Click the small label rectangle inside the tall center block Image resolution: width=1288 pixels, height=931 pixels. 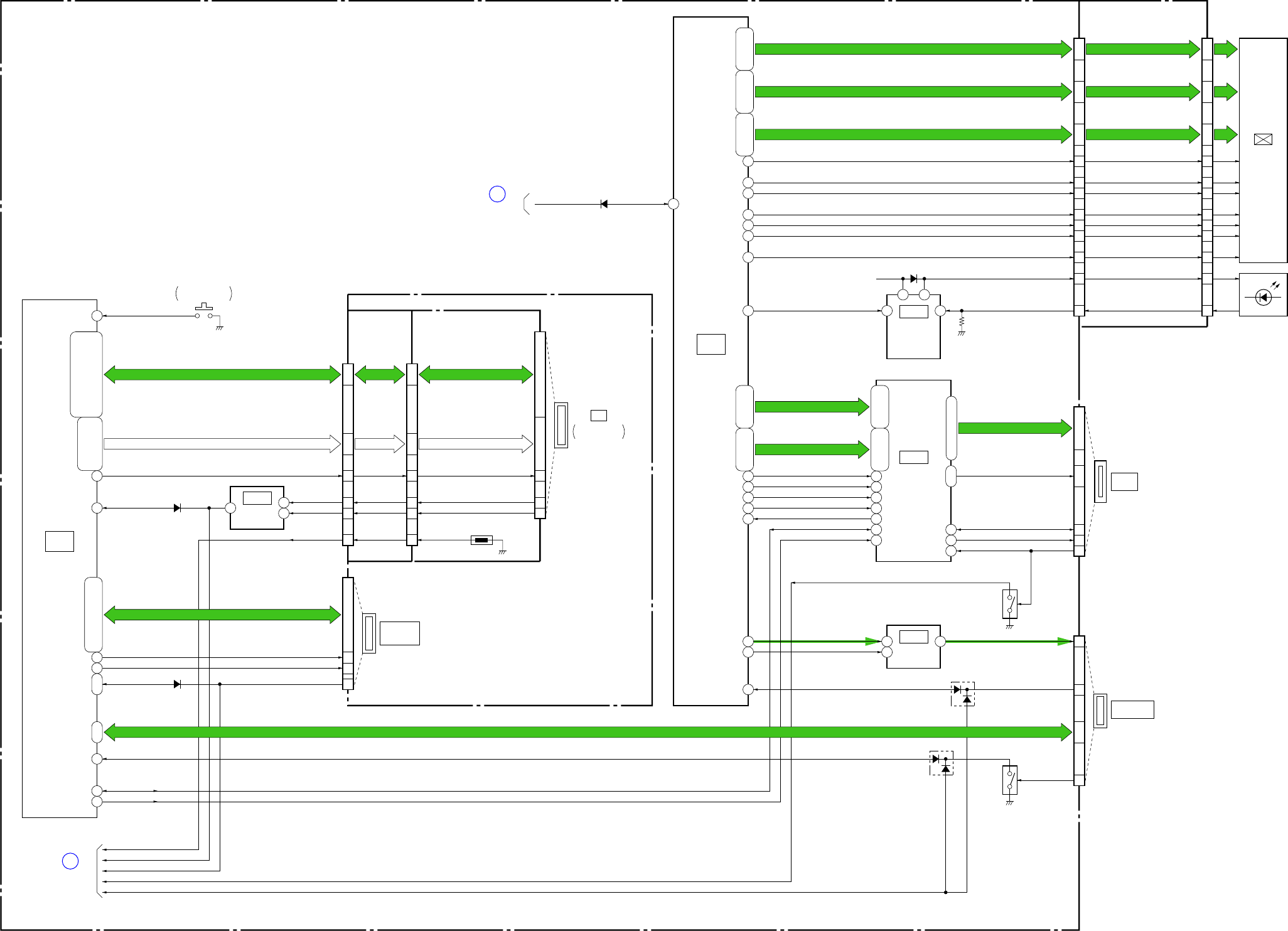click(711, 344)
